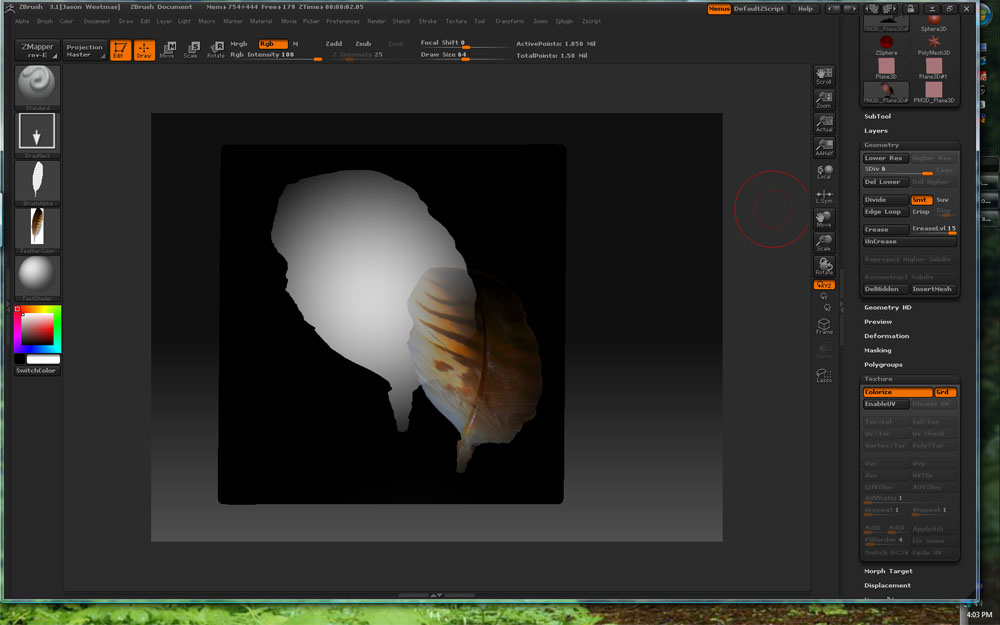Select the Plane3D#1 tool thumbnail
The image size is (1000, 625).
(x=934, y=69)
